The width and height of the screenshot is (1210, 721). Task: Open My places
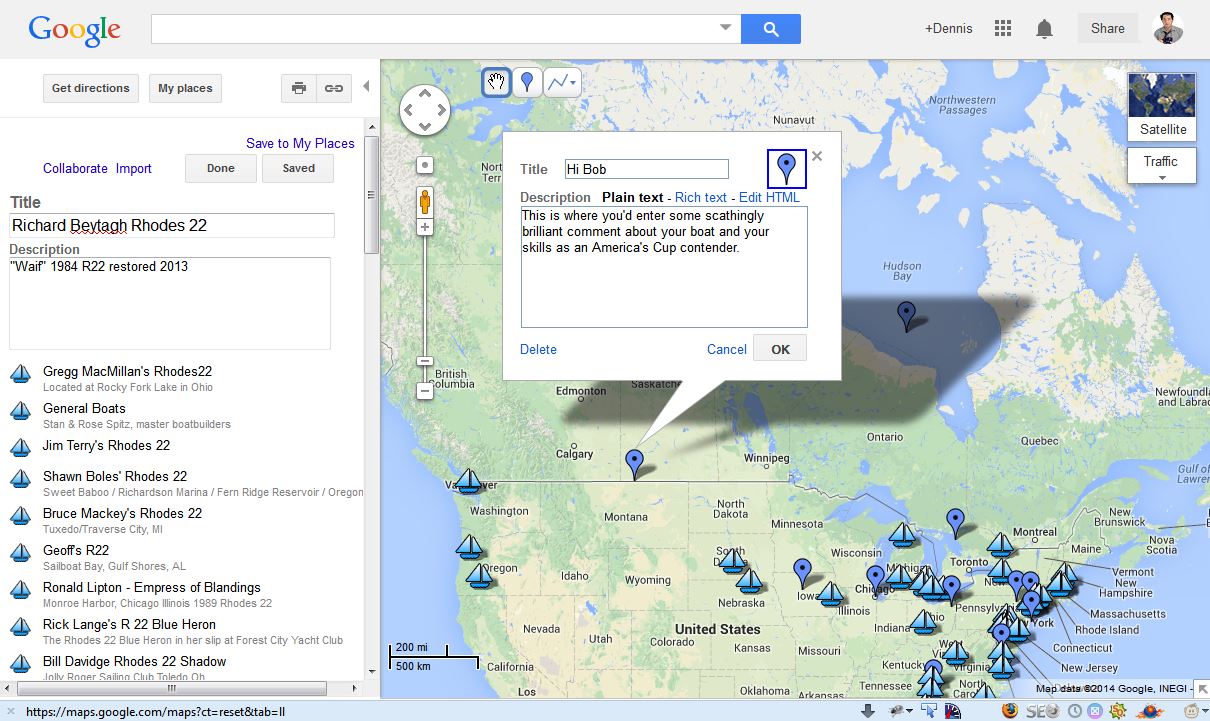pos(185,88)
